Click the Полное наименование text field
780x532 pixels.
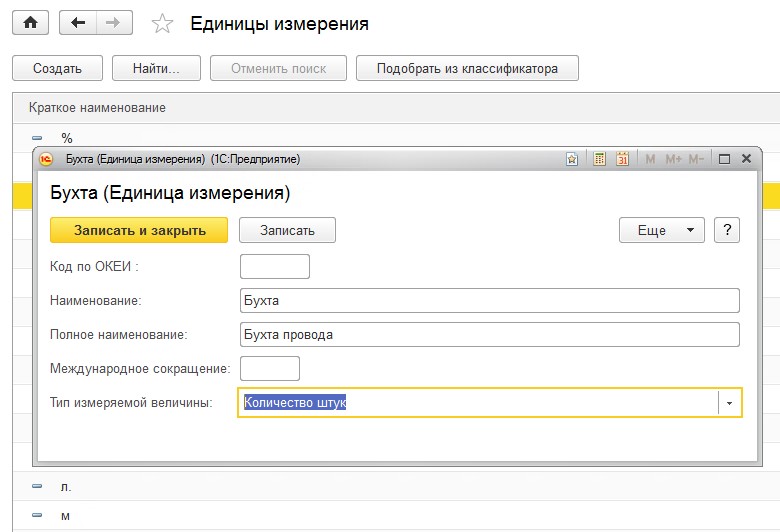click(x=489, y=334)
